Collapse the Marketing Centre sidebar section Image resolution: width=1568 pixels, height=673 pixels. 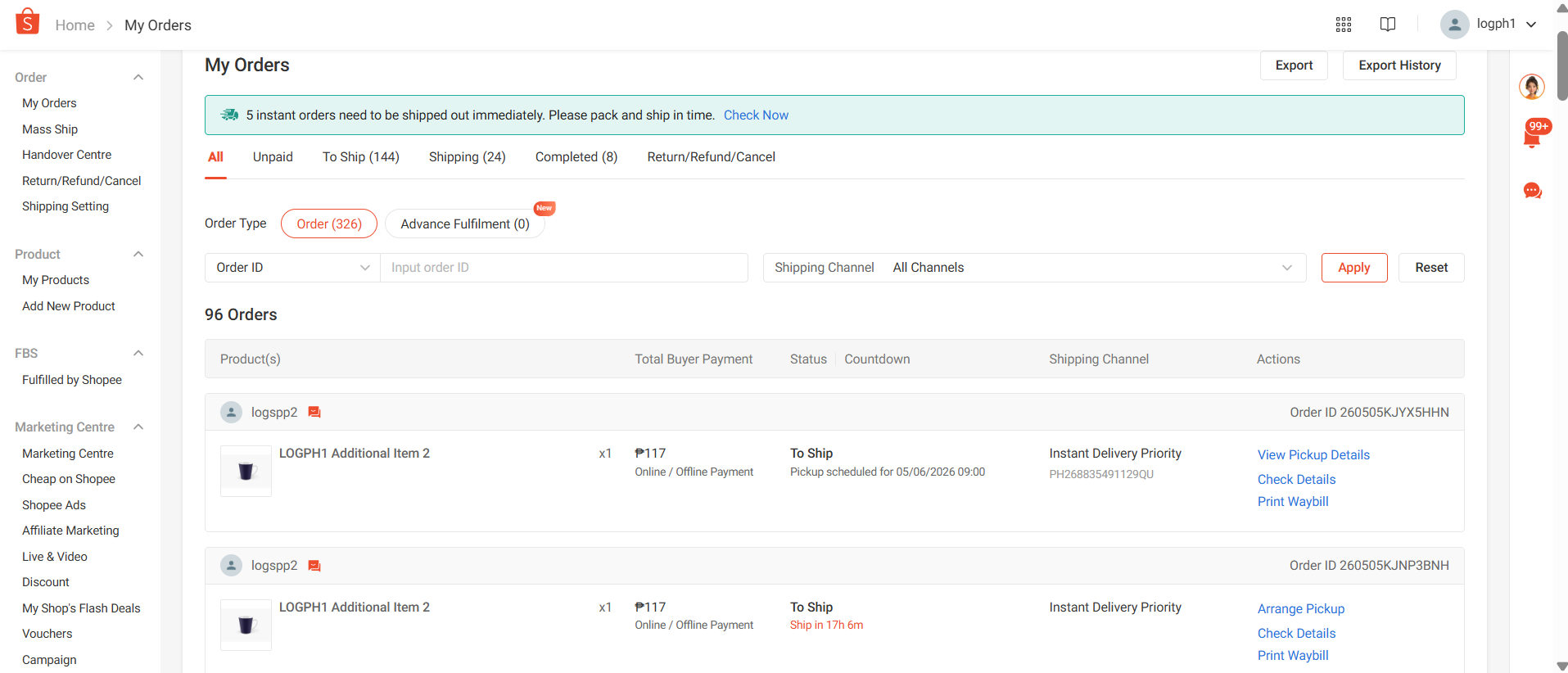138,427
